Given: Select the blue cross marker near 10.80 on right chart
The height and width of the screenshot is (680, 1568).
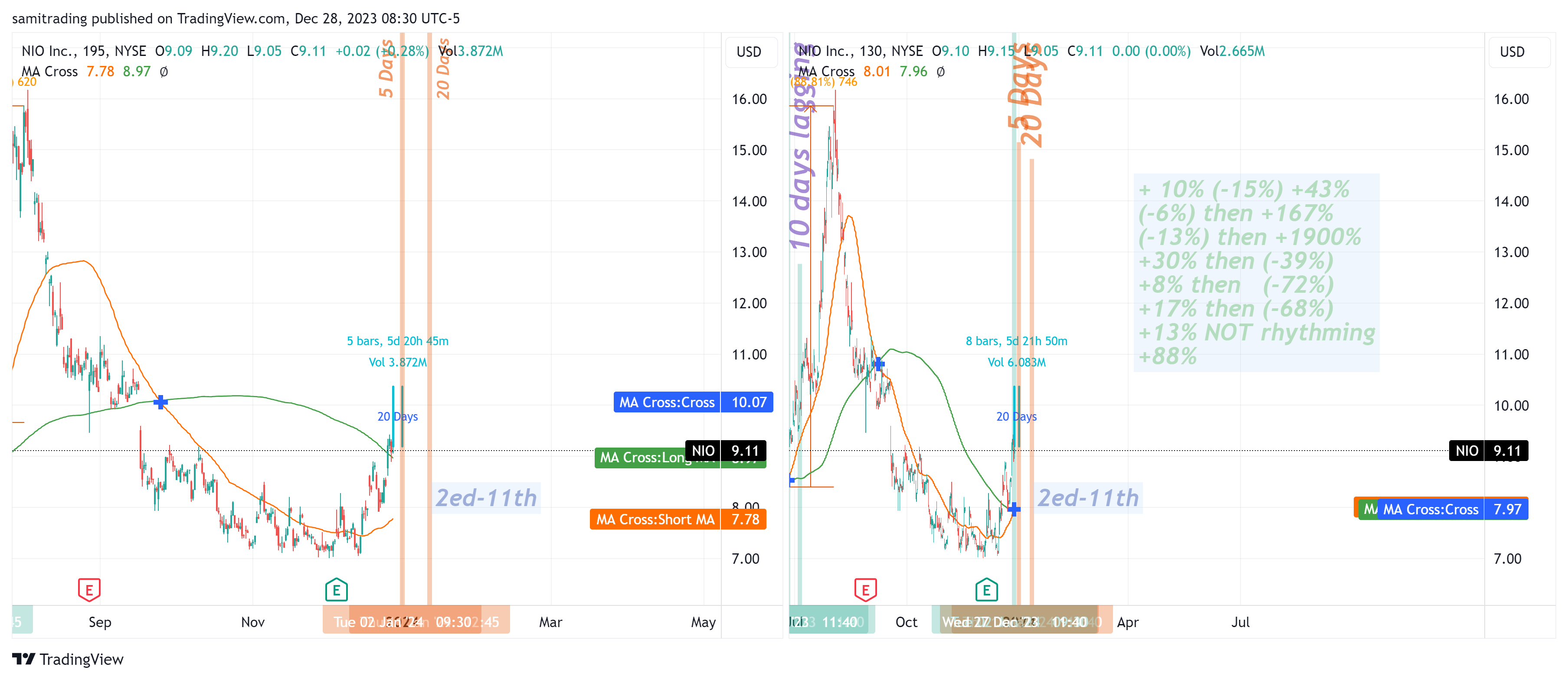Looking at the screenshot, I should pos(878,363).
